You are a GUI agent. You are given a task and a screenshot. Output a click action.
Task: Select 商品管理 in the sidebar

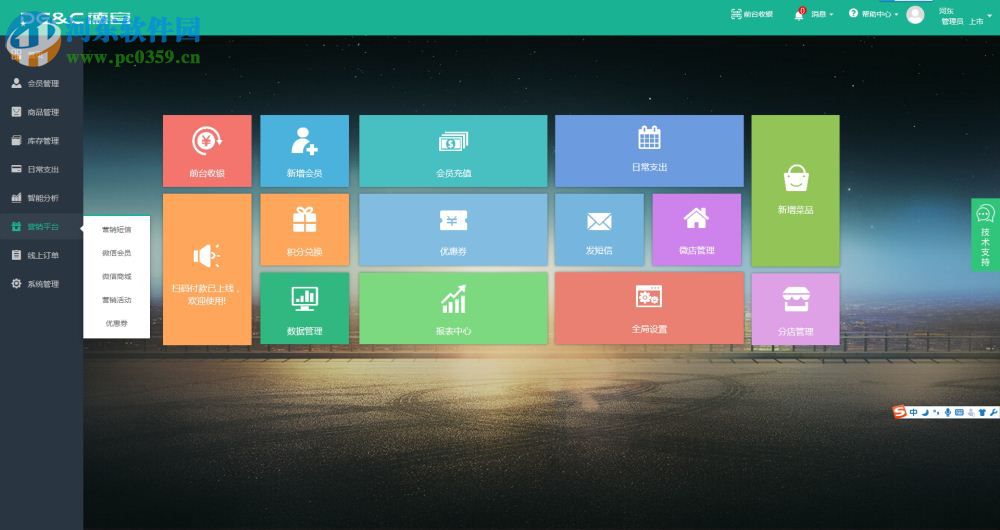pyautogui.click(x=41, y=112)
